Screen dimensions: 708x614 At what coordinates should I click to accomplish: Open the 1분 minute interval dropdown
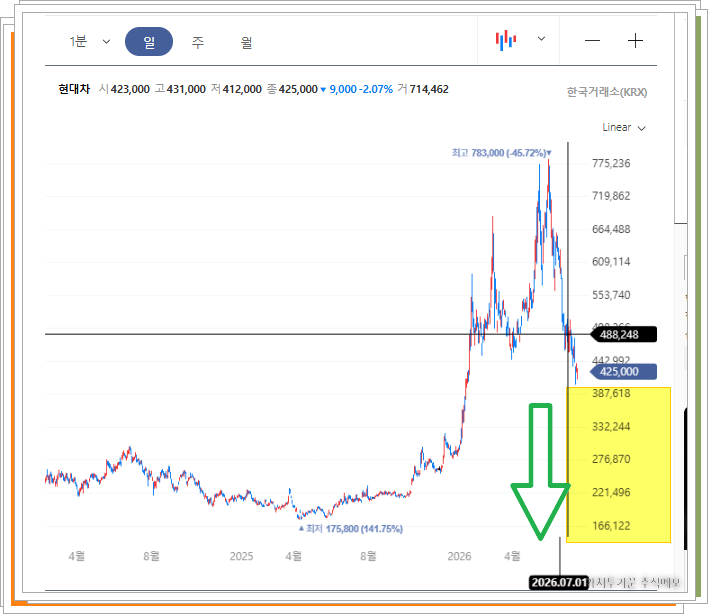[x=89, y=42]
